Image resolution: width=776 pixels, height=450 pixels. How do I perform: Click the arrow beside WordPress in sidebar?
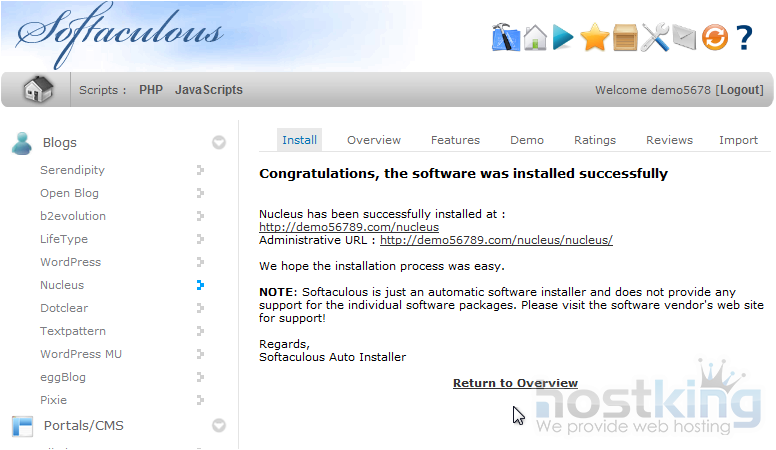pos(200,262)
